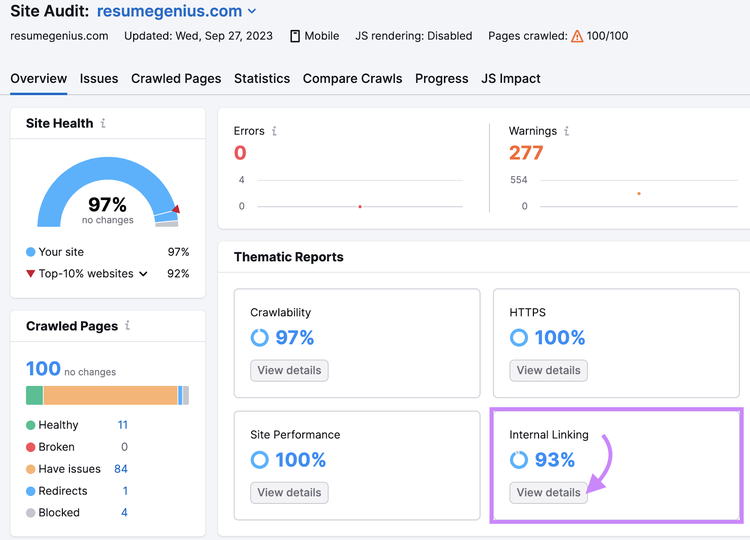750x540 pixels.
Task: Click the Healthy pages count 11
Action: point(123,425)
